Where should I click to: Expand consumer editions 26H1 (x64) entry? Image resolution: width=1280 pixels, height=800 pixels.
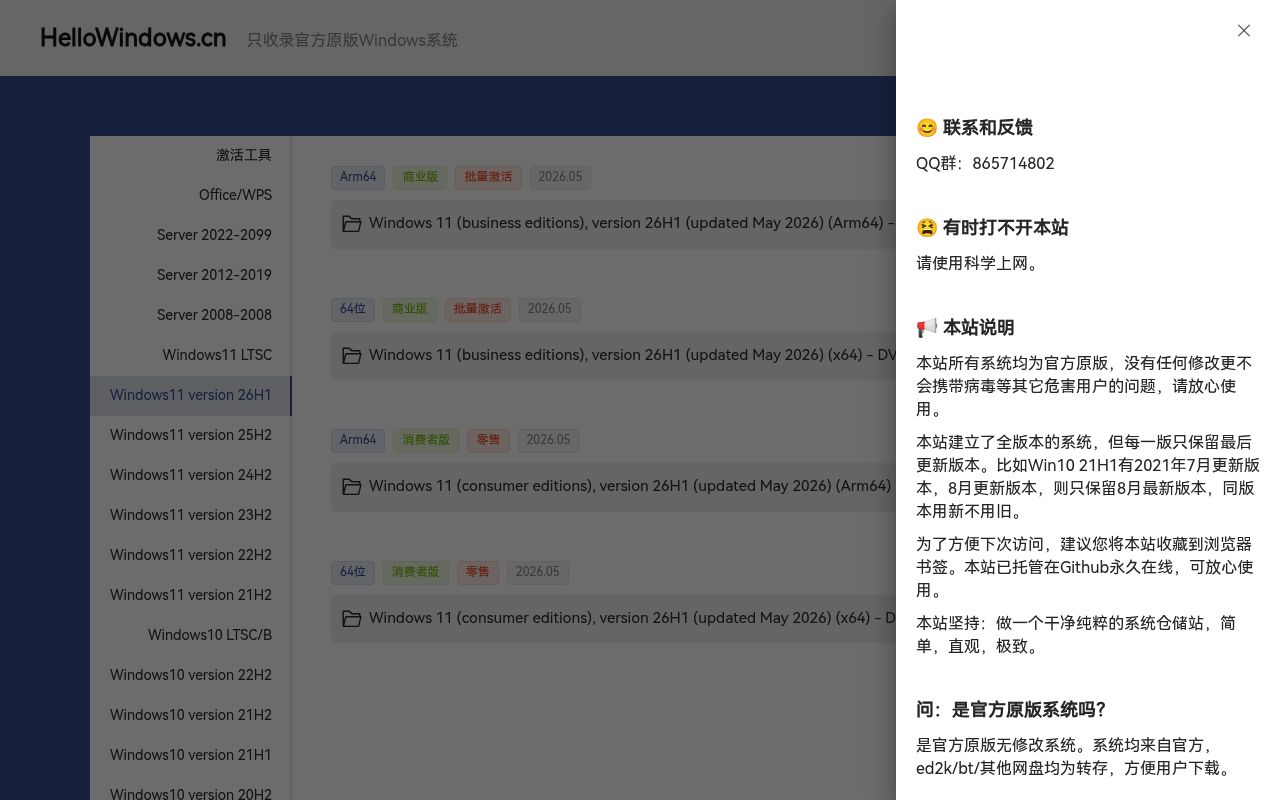click(613, 619)
